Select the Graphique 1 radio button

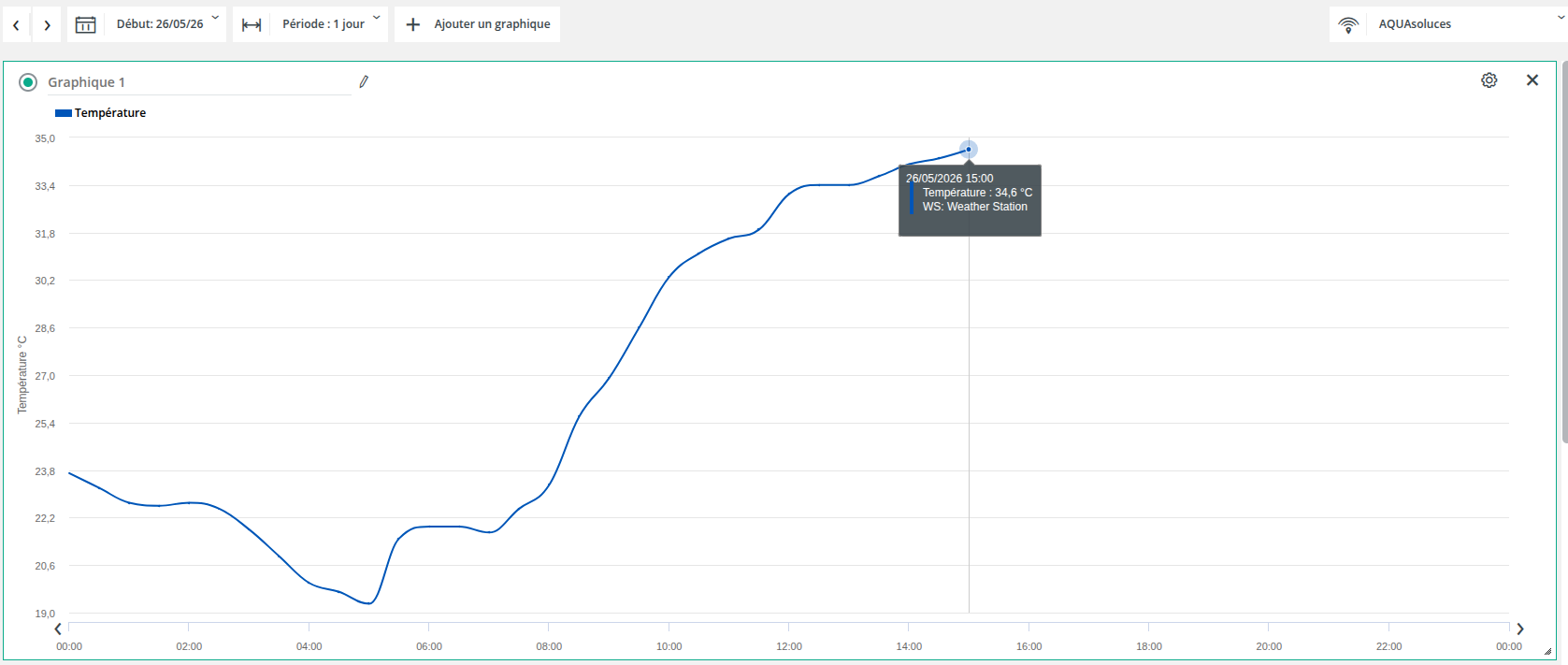tap(28, 82)
